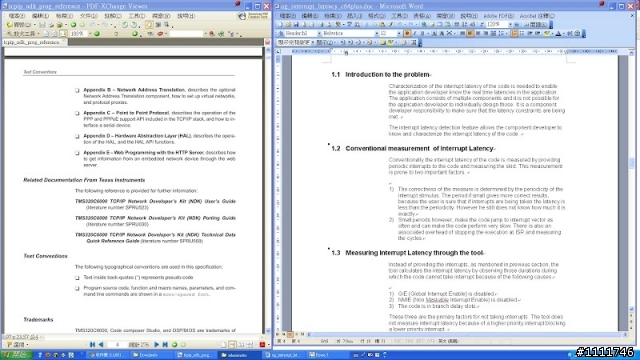640x360 pixels.
Task: Select Zoom In tool in PDF-XChange toolbar
Action: point(20,34)
